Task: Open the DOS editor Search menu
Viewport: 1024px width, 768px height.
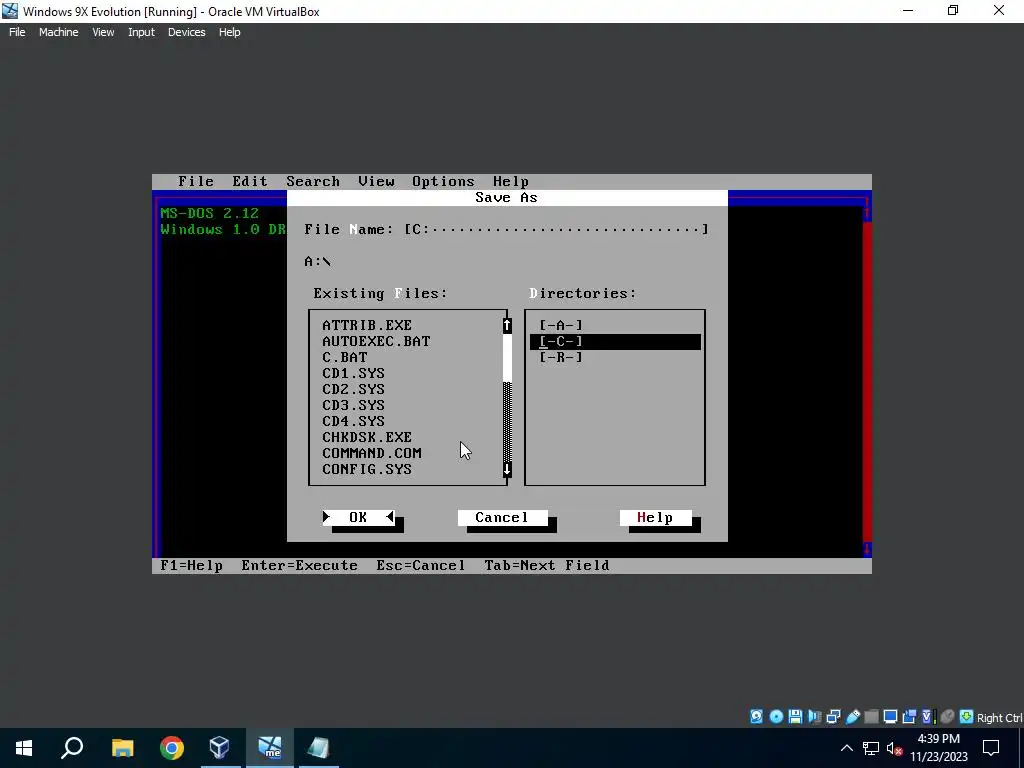Action: [x=313, y=182]
